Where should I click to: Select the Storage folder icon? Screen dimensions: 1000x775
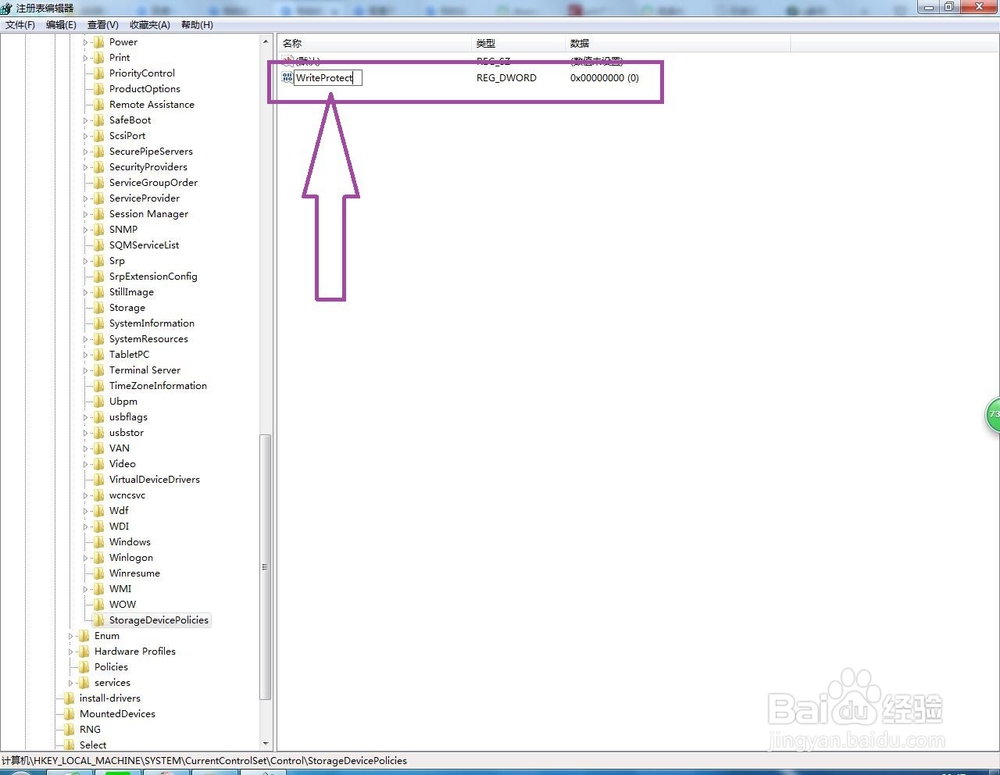[99, 307]
